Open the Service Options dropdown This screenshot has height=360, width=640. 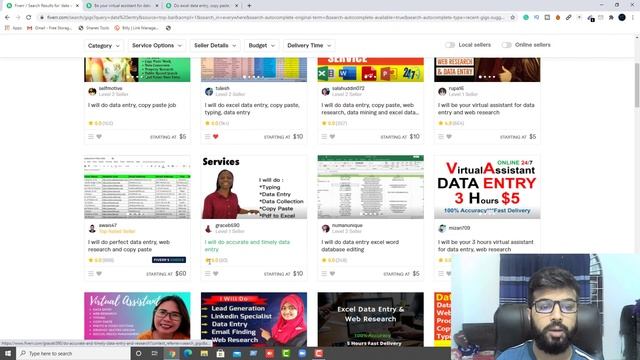tap(157, 45)
